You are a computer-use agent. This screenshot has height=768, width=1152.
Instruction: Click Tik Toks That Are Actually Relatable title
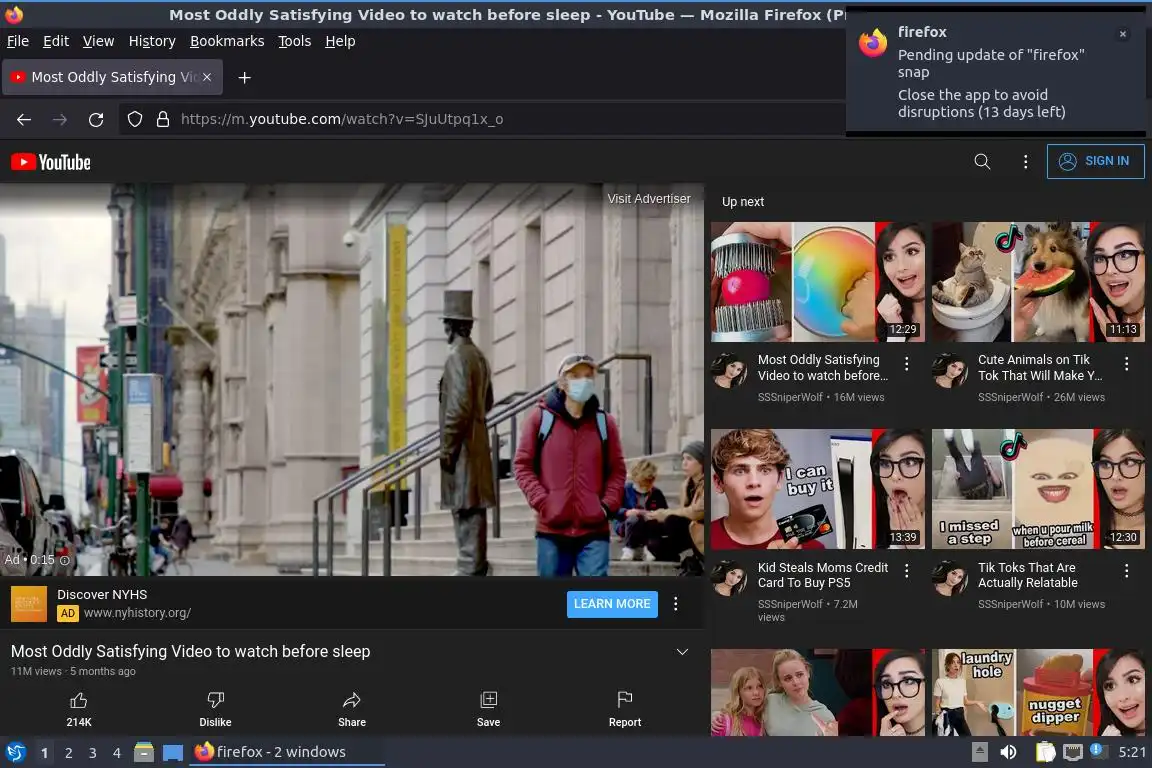coord(1027,575)
